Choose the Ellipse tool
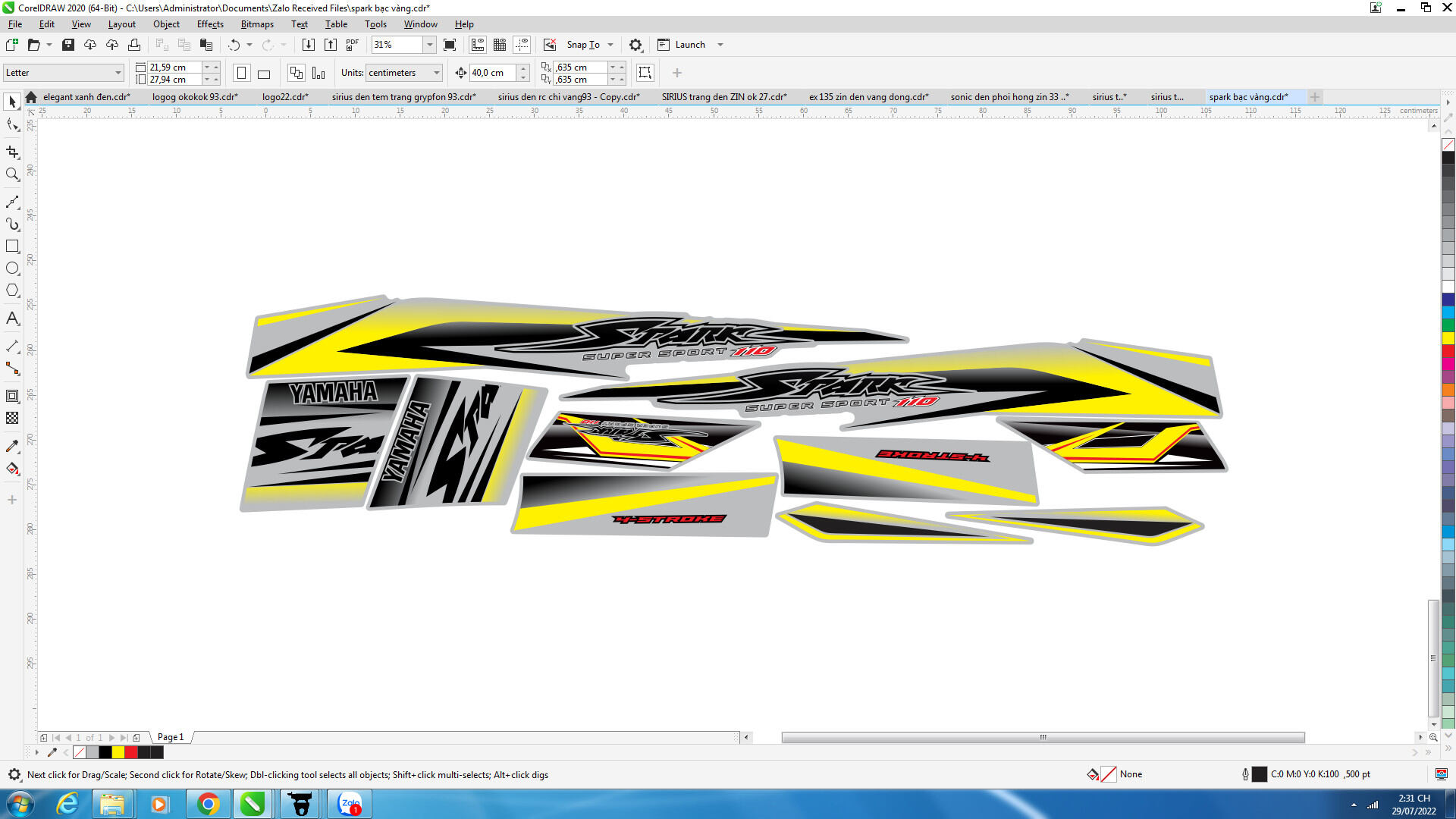 tap(12, 268)
